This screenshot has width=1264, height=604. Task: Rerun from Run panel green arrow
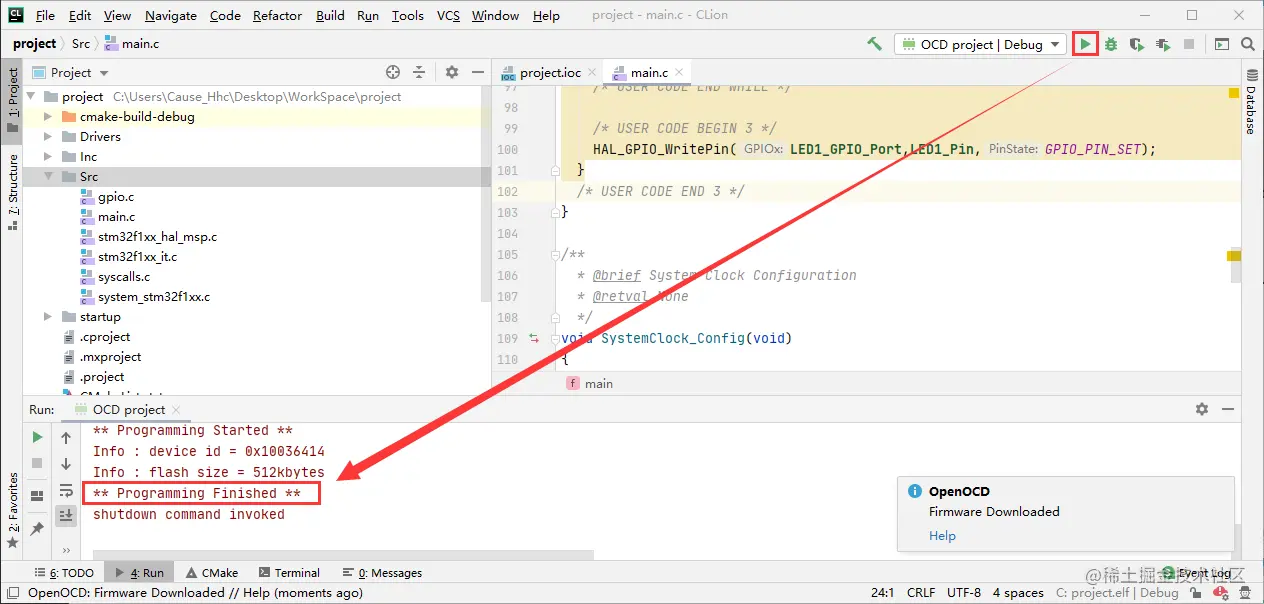click(x=37, y=437)
